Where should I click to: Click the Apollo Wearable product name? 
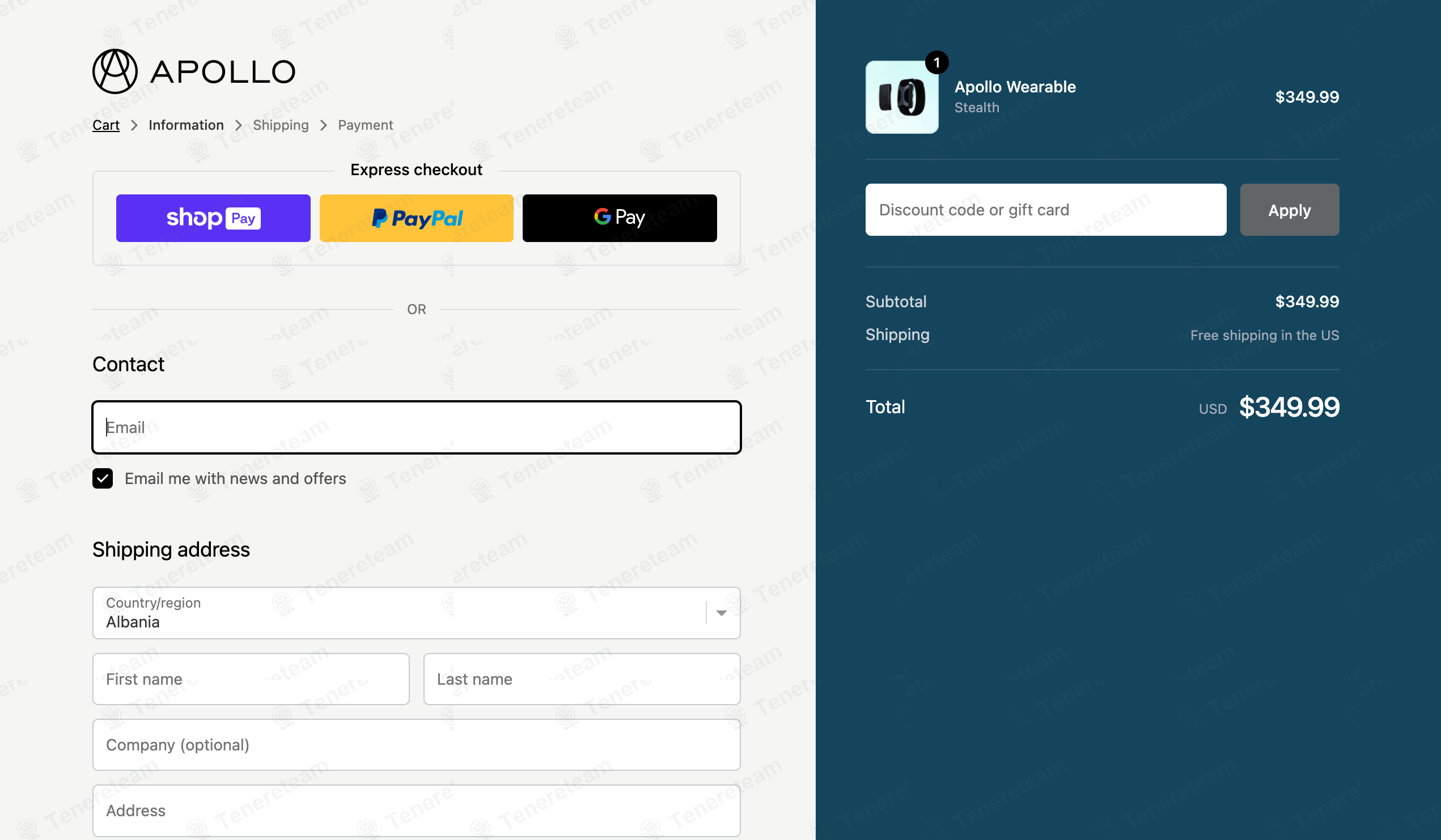[1015, 87]
